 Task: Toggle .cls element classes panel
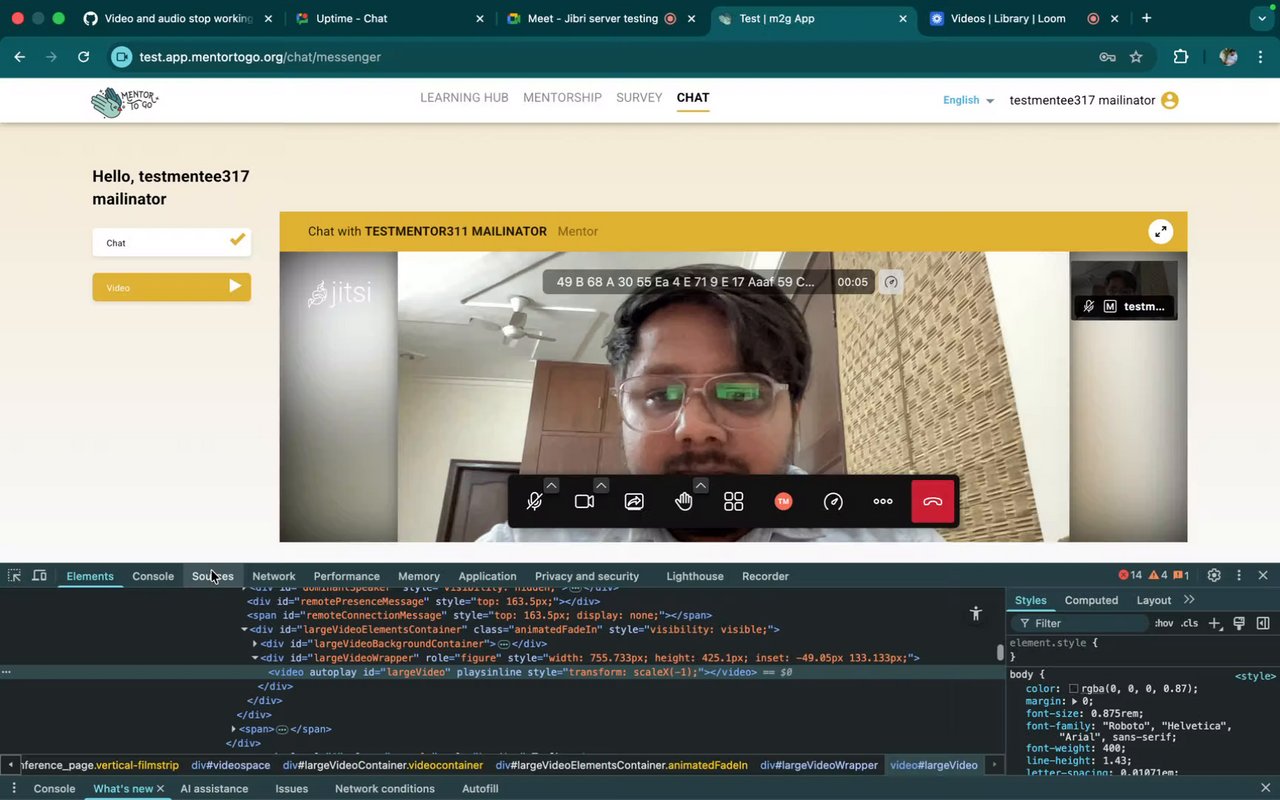(x=1189, y=623)
